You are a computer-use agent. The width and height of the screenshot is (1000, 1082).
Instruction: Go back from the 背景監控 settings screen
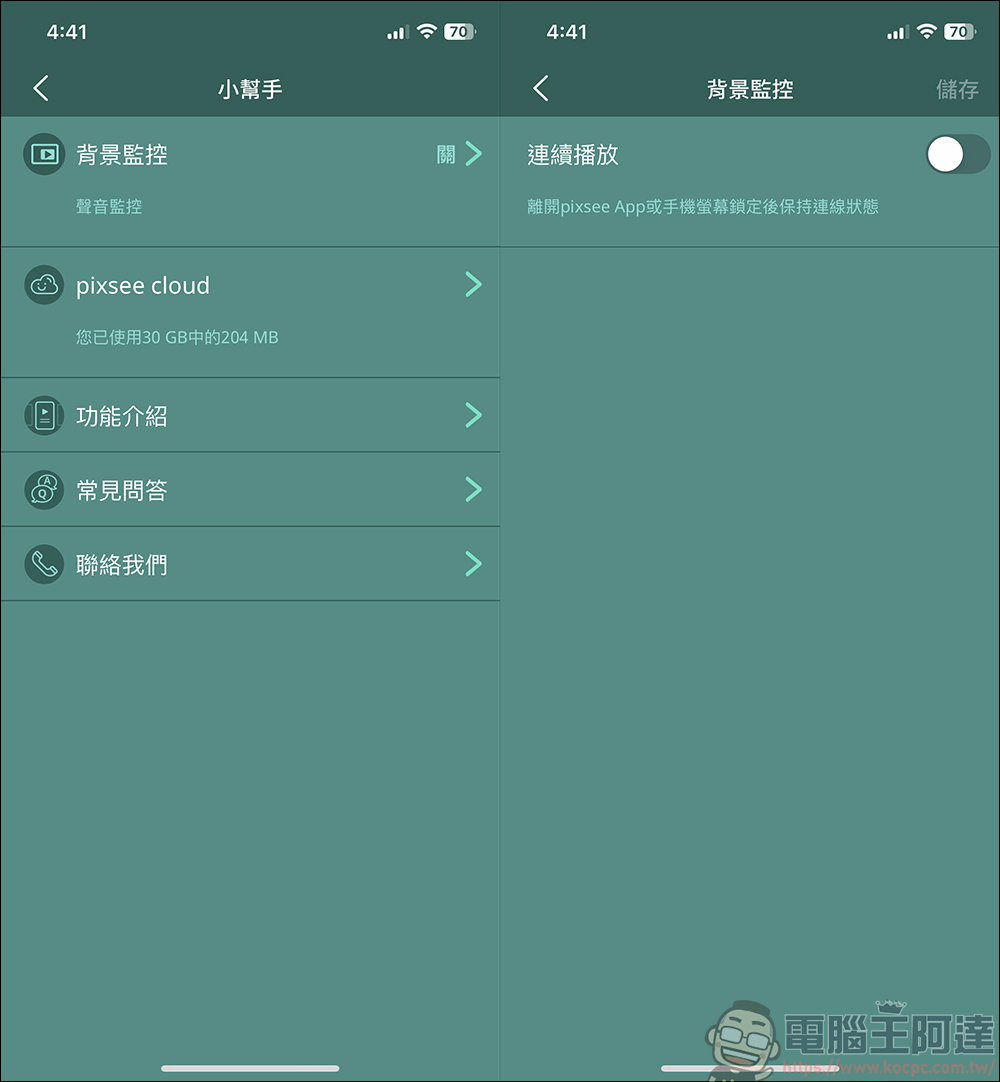[541, 88]
